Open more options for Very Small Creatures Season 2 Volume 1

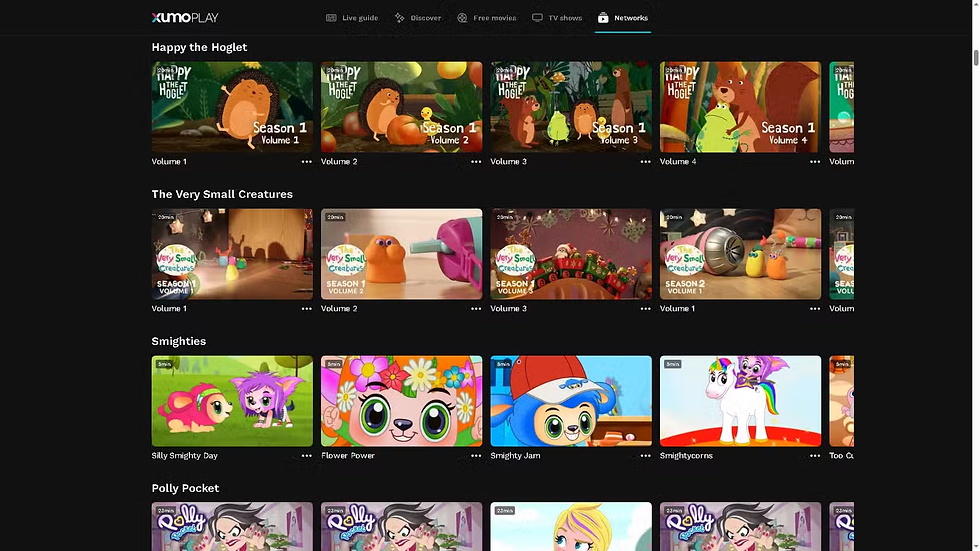point(814,309)
